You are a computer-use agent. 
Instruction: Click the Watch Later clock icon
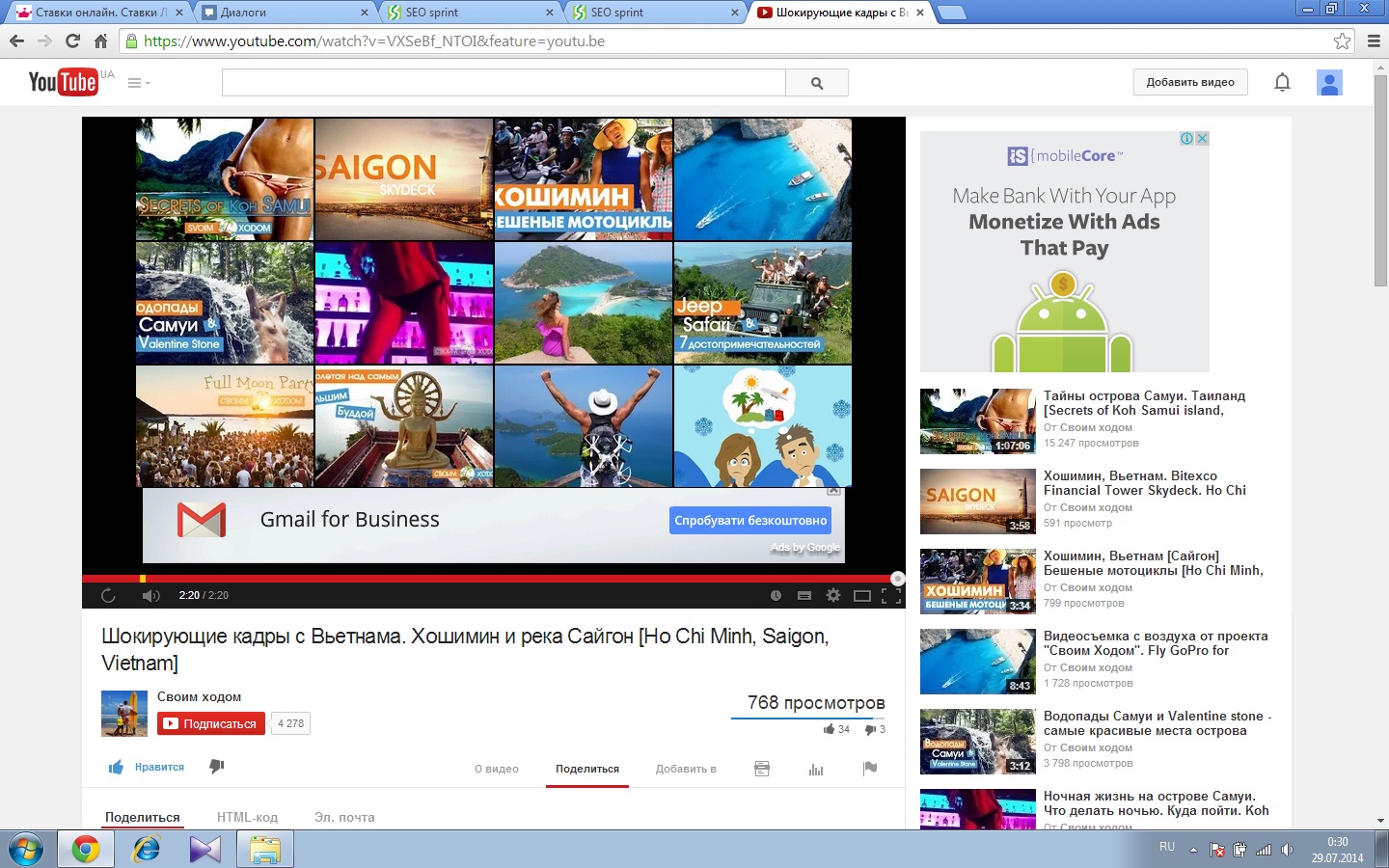pos(776,596)
